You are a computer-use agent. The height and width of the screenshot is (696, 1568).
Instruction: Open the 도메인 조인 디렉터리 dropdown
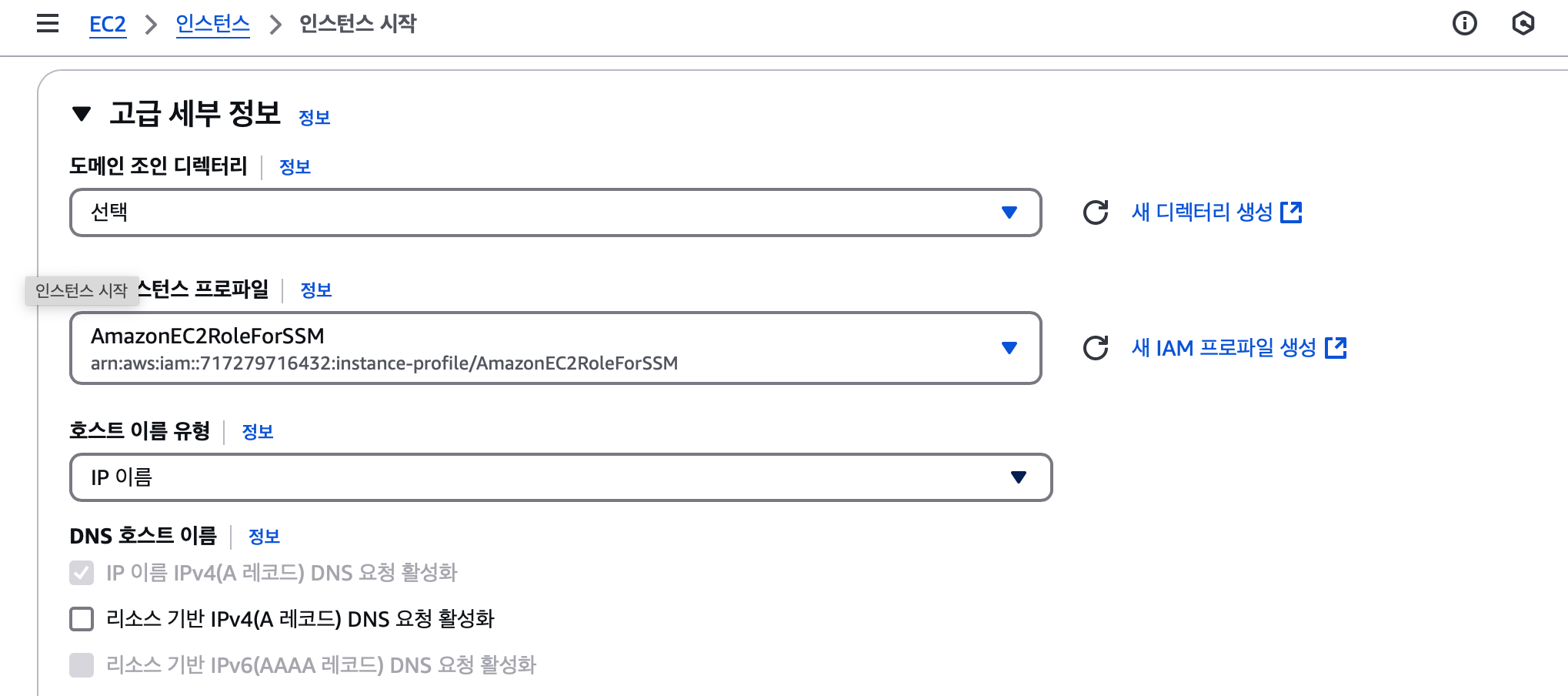(555, 212)
